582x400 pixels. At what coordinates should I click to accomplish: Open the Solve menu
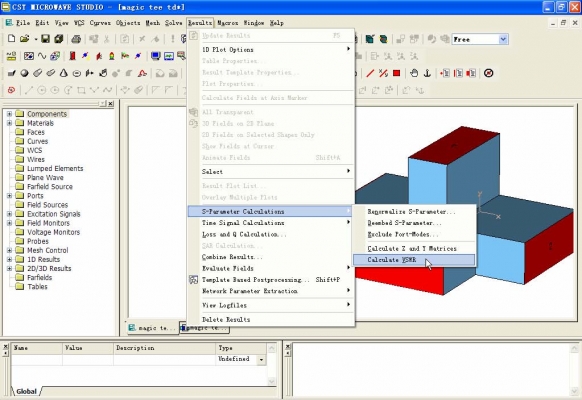tap(173, 23)
